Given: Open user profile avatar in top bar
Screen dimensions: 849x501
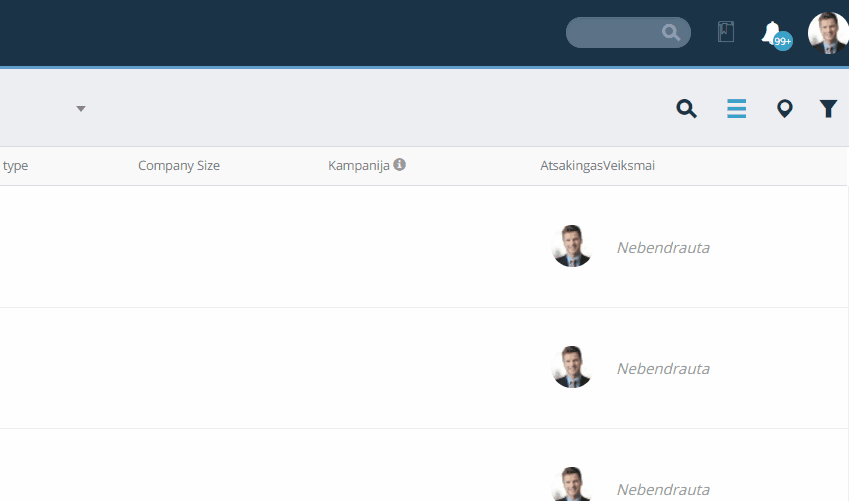Looking at the screenshot, I should coord(828,33).
